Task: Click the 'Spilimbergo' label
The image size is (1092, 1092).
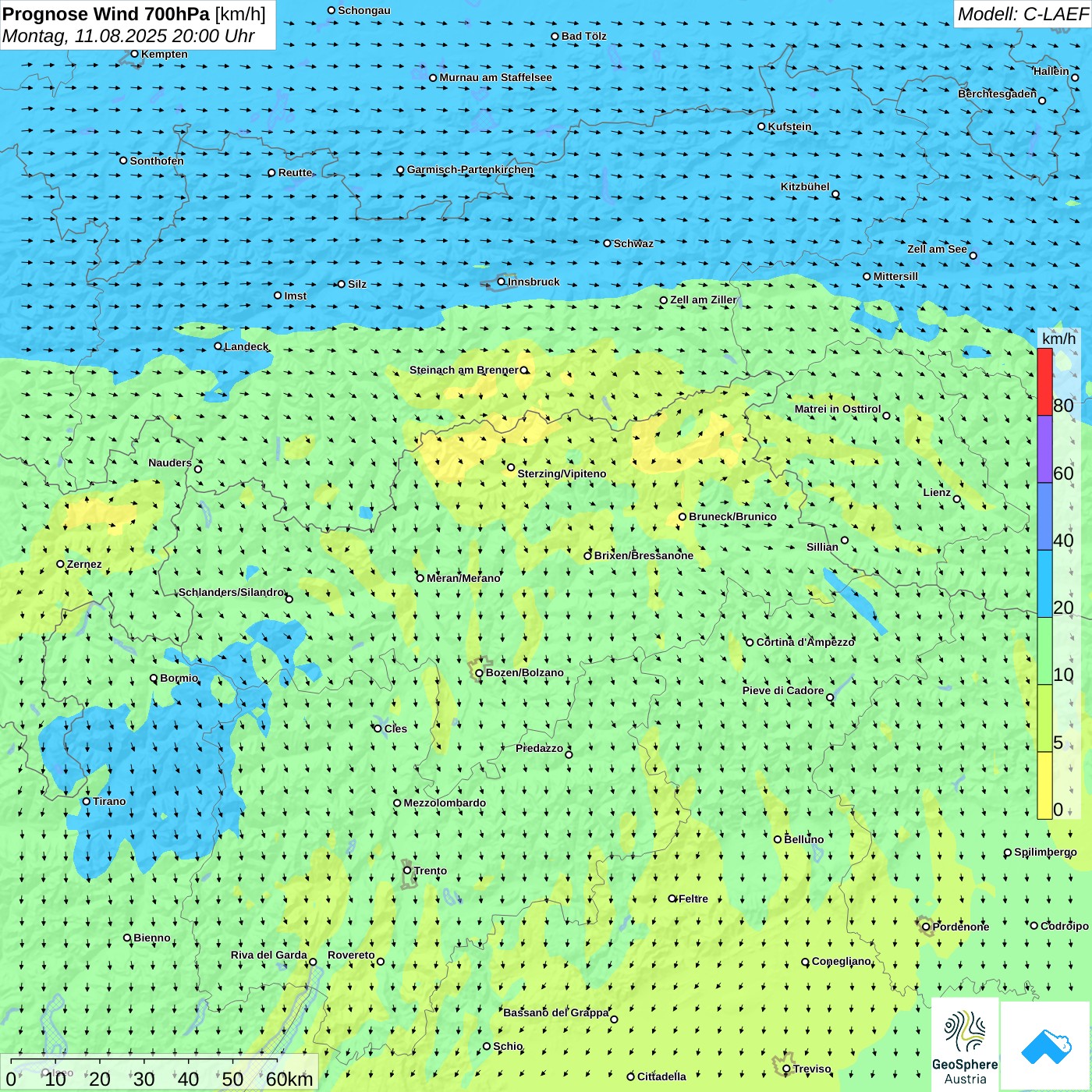Action: [1045, 852]
